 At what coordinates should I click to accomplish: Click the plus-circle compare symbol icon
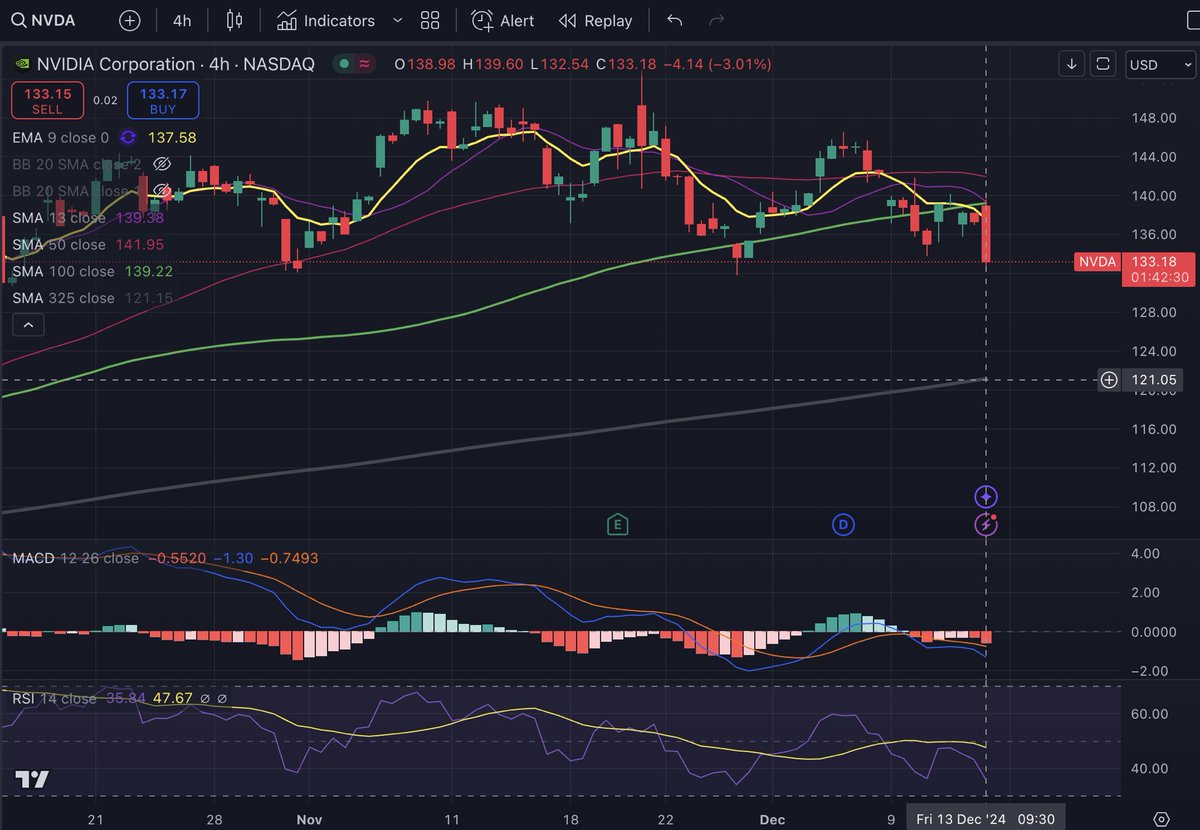pos(130,20)
